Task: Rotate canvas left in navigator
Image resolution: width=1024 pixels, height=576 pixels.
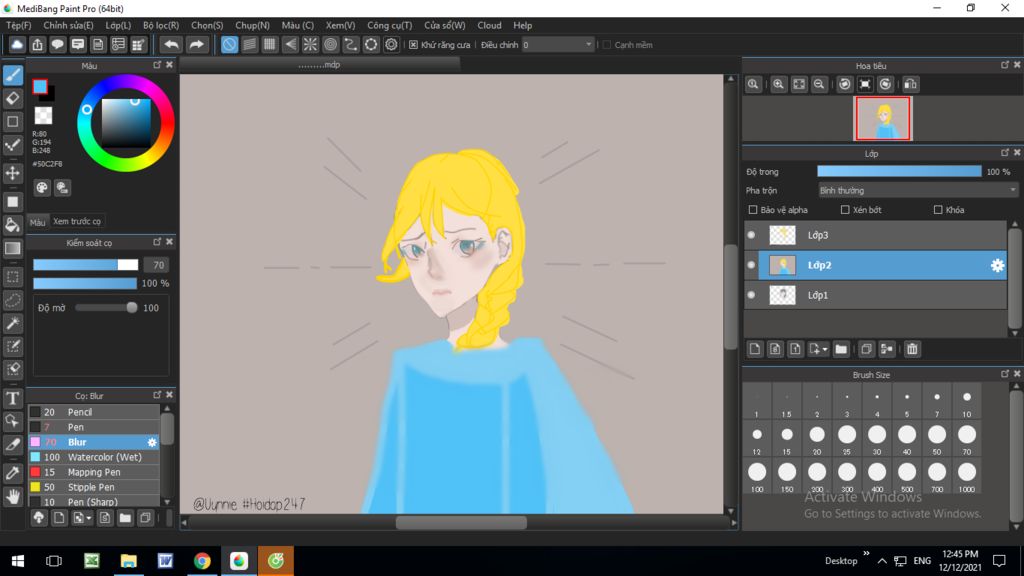Action: pos(844,84)
